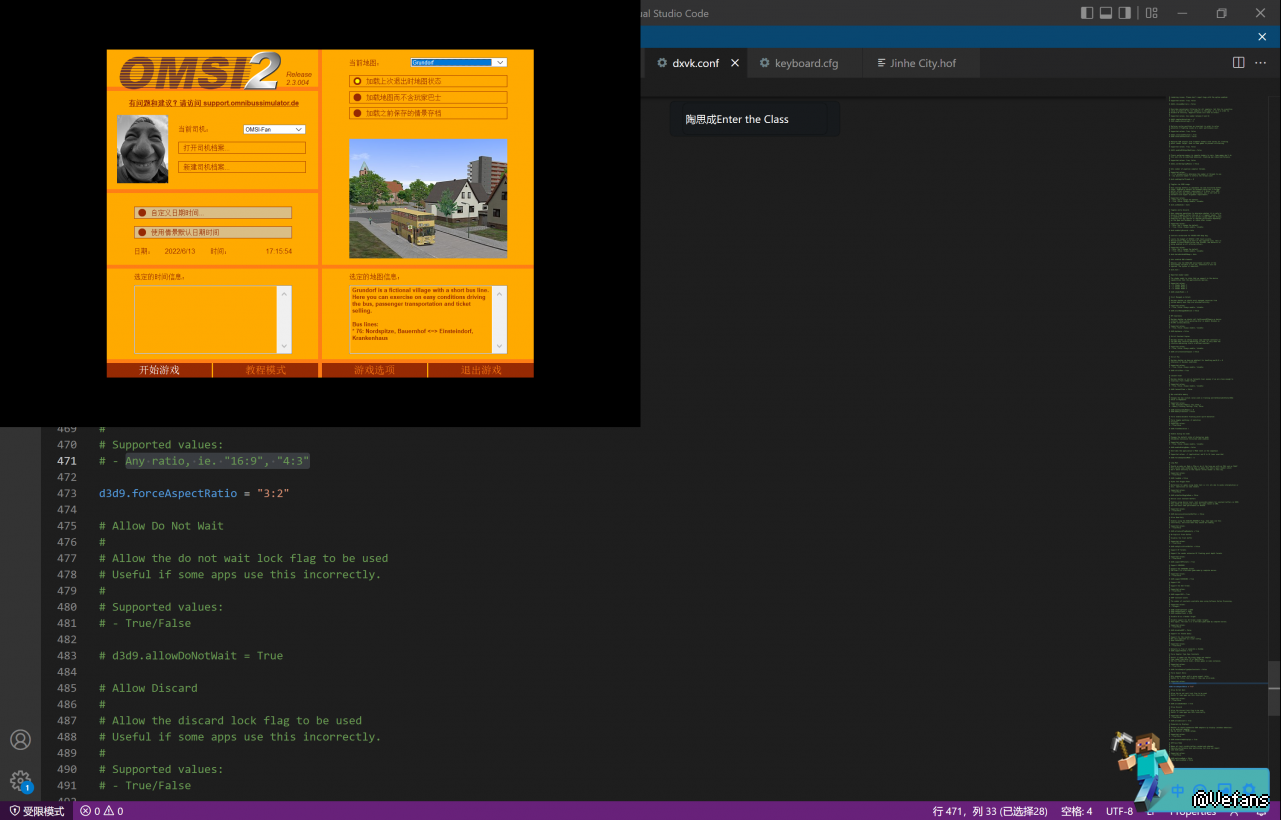Open the Accounts icon in activity bar
The image size is (1281, 820).
20,740
